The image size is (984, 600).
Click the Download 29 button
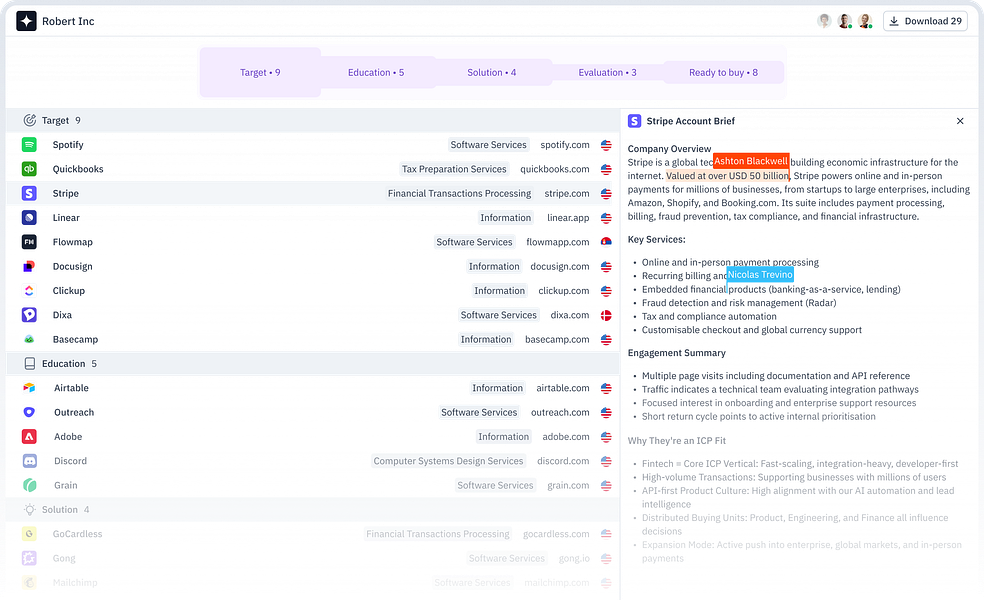coord(926,21)
